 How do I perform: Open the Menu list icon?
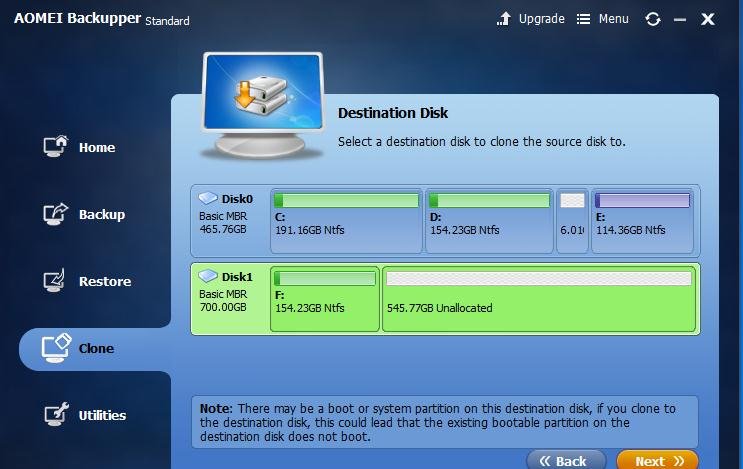[x=583, y=19]
